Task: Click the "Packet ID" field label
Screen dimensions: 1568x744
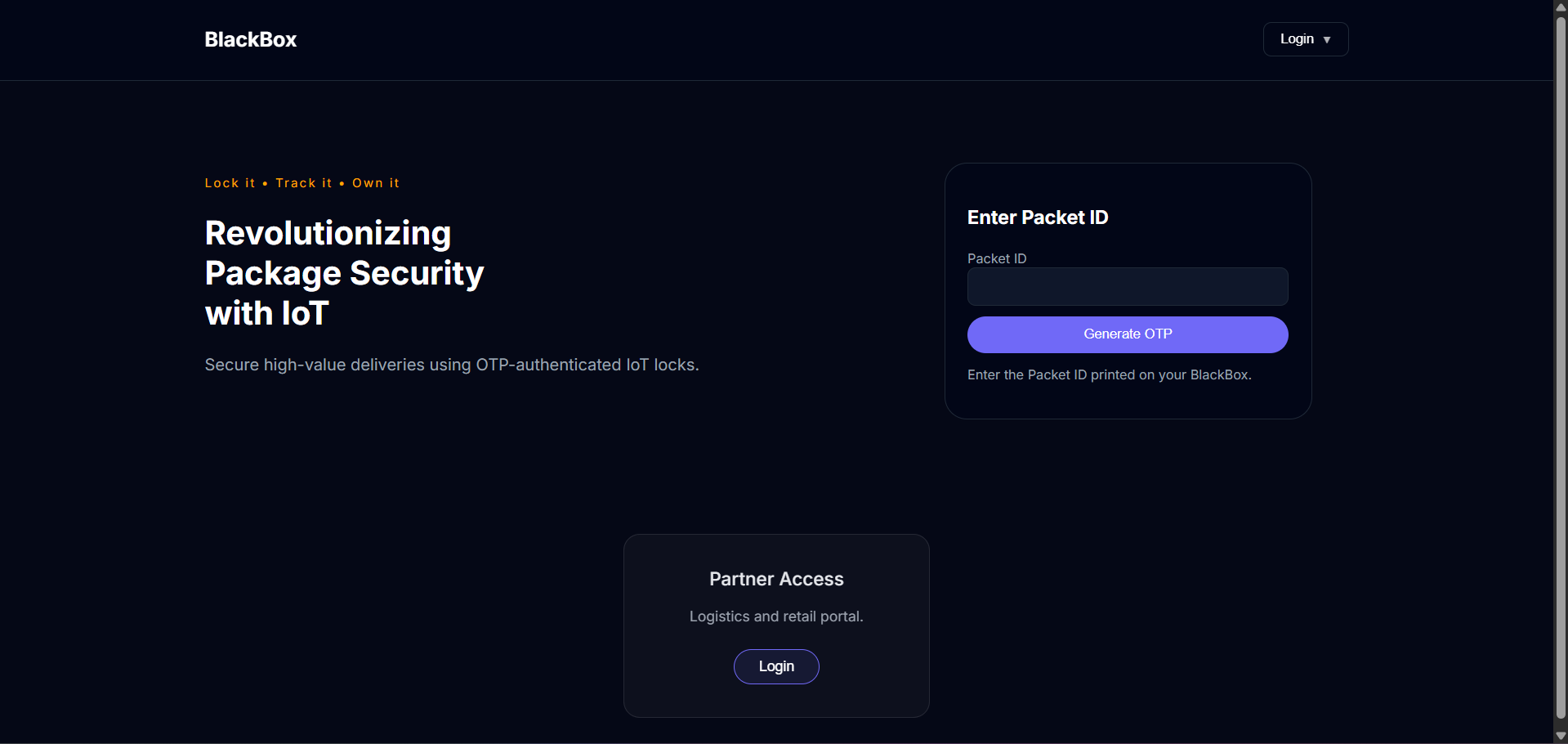Action: 996,258
